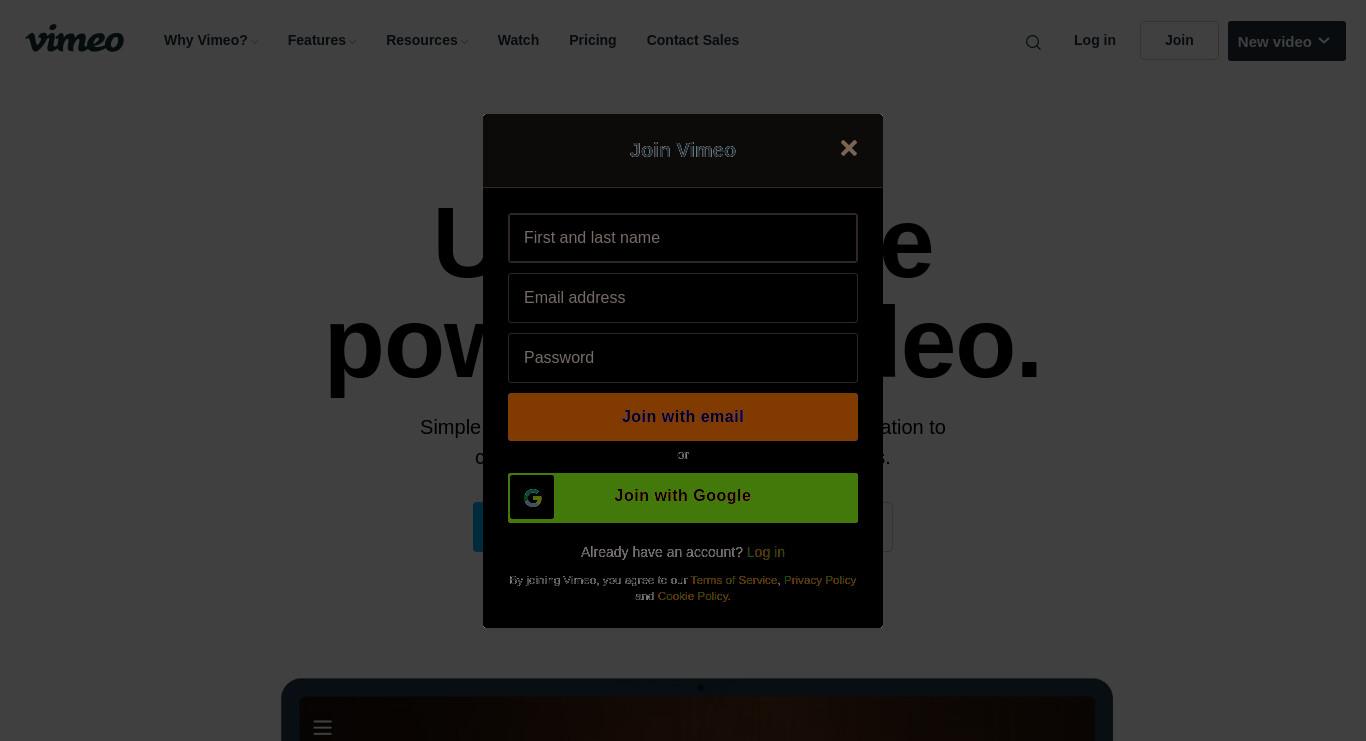This screenshot has height=741, width=1366.
Task: Choose Join with Google
Action: pyautogui.click(x=683, y=497)
